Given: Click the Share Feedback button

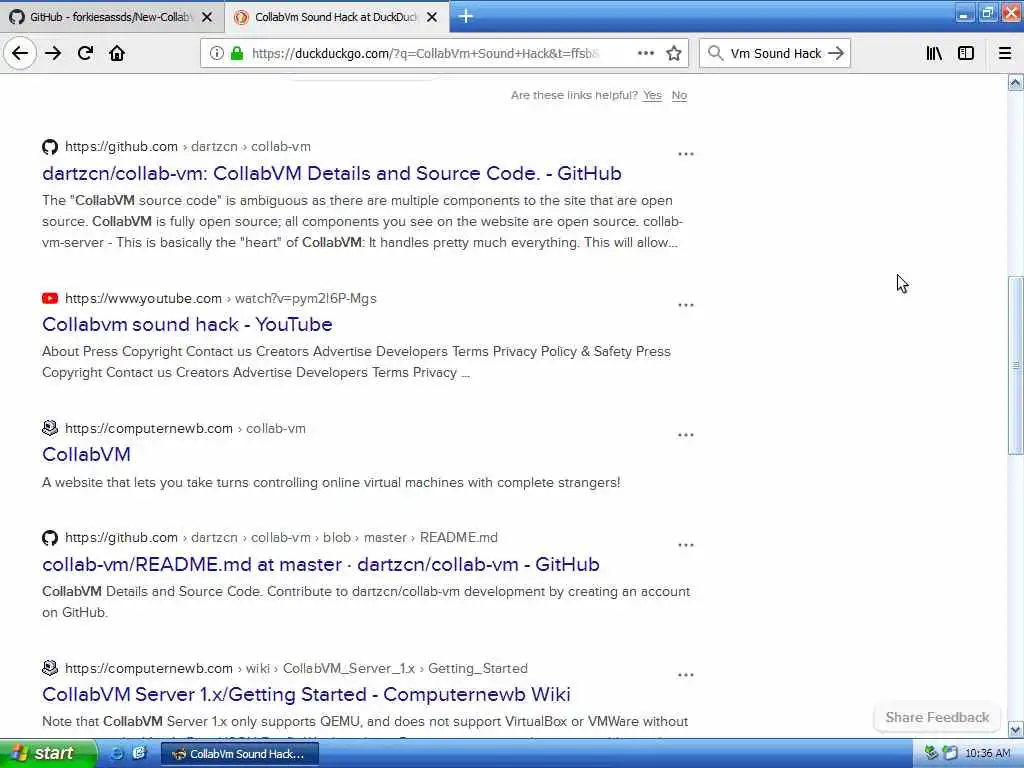Looking at the screenshot, I should (x=937, y=717).
